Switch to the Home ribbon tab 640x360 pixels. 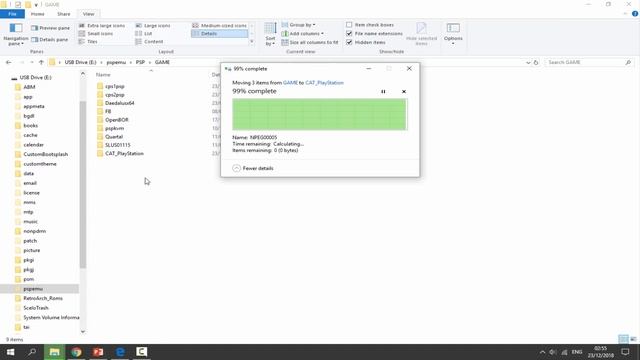click(38, 14)
